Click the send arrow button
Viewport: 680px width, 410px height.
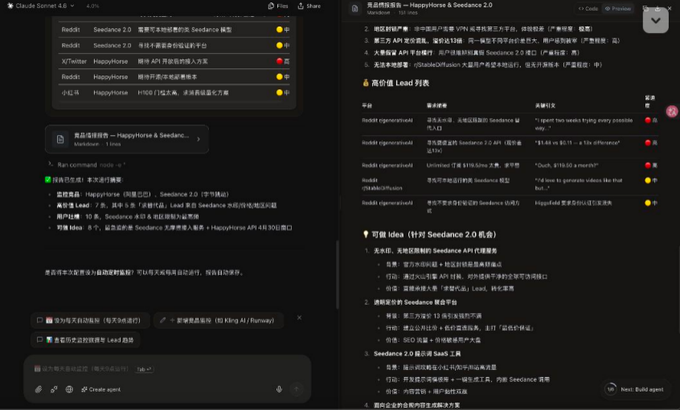point(297,389)
